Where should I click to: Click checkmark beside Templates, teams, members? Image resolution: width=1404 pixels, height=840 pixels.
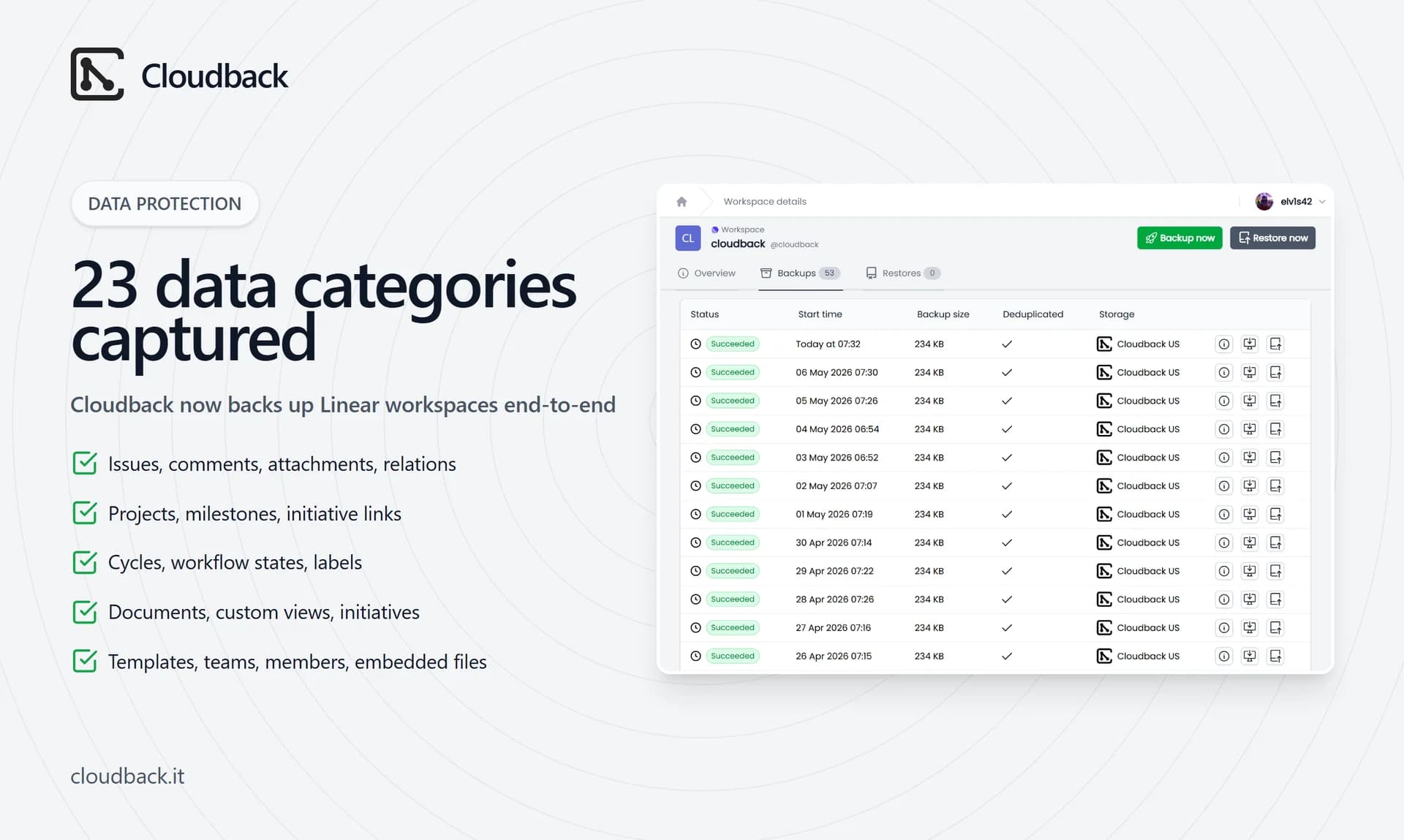pyautogui.click(x=85, y=661)
